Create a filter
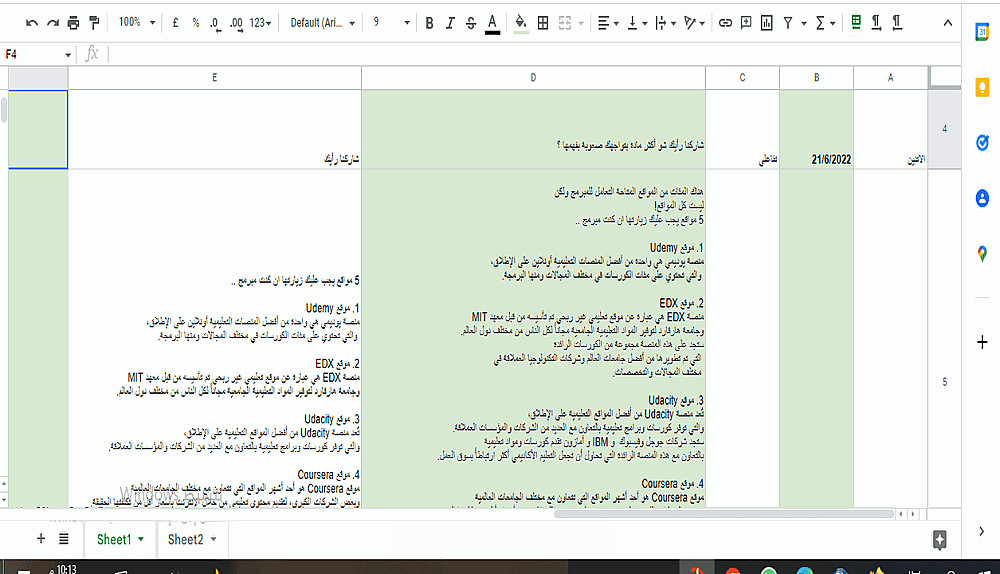1000x574 pixels. [x=788, y=23]
